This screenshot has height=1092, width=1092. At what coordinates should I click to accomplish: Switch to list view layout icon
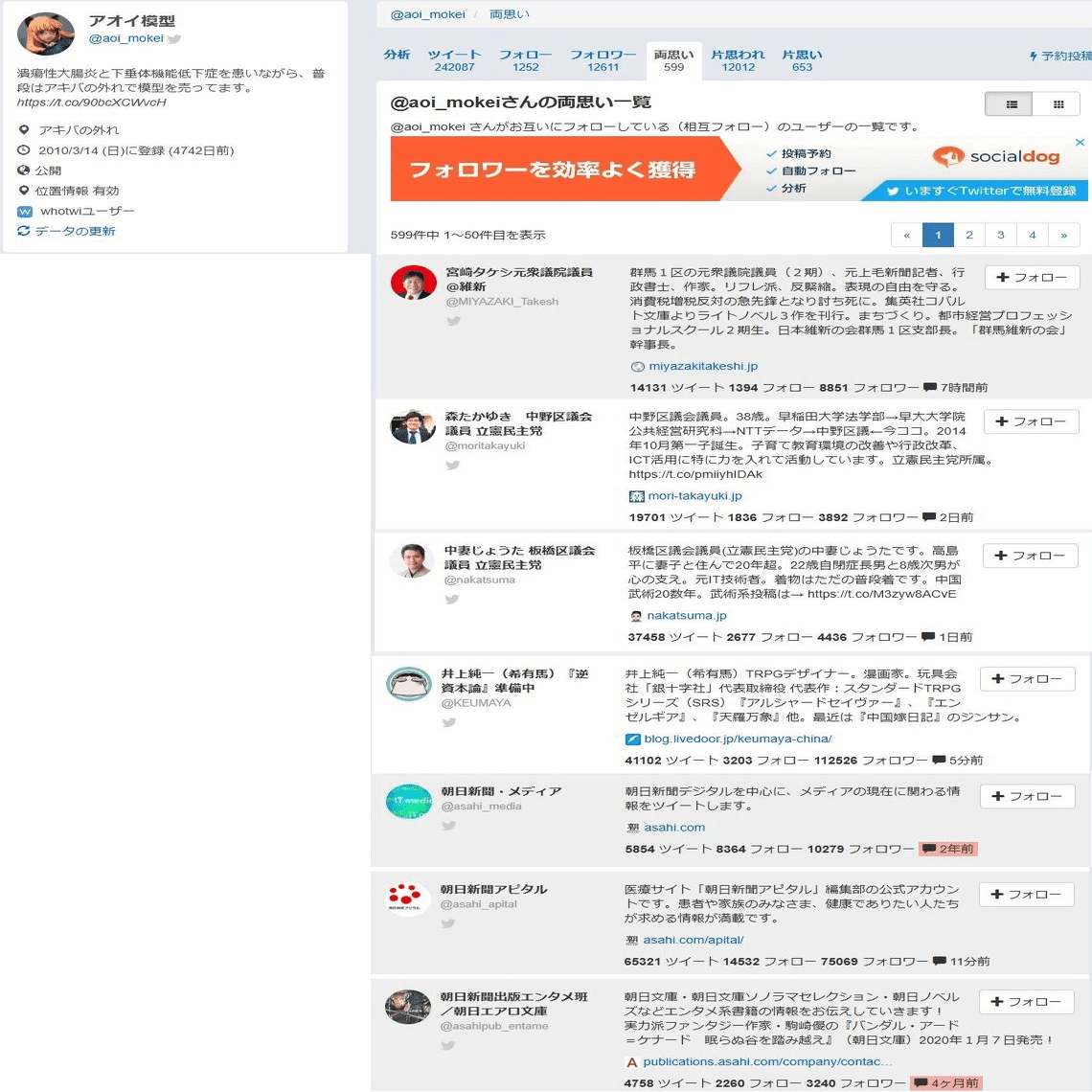[x=1011, y=104]
